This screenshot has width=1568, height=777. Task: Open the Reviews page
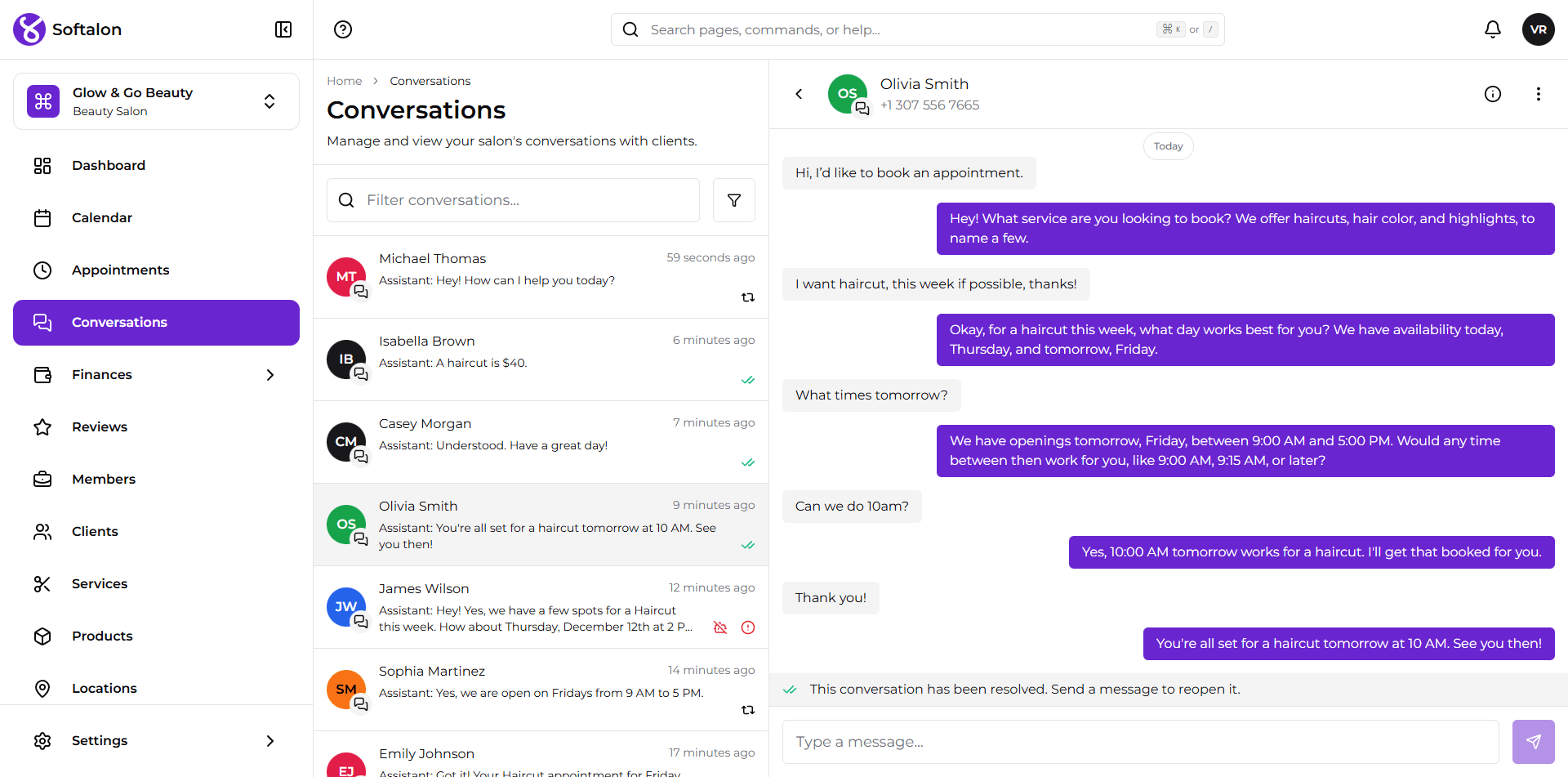pos(156,427)
